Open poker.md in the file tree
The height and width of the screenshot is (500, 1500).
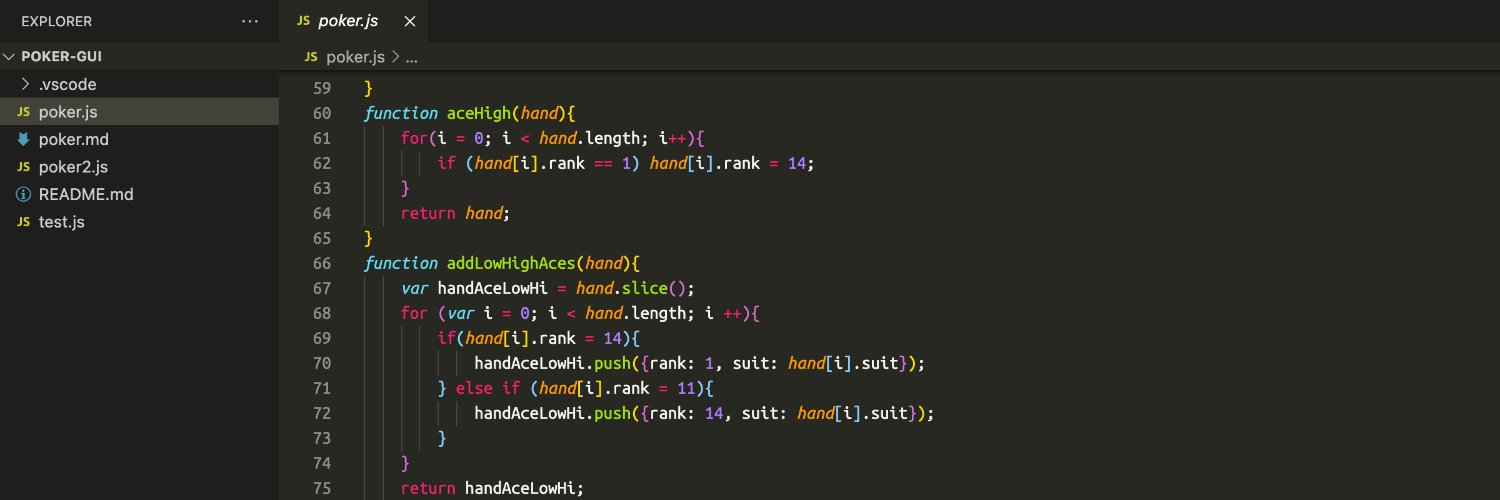point(72,139)
